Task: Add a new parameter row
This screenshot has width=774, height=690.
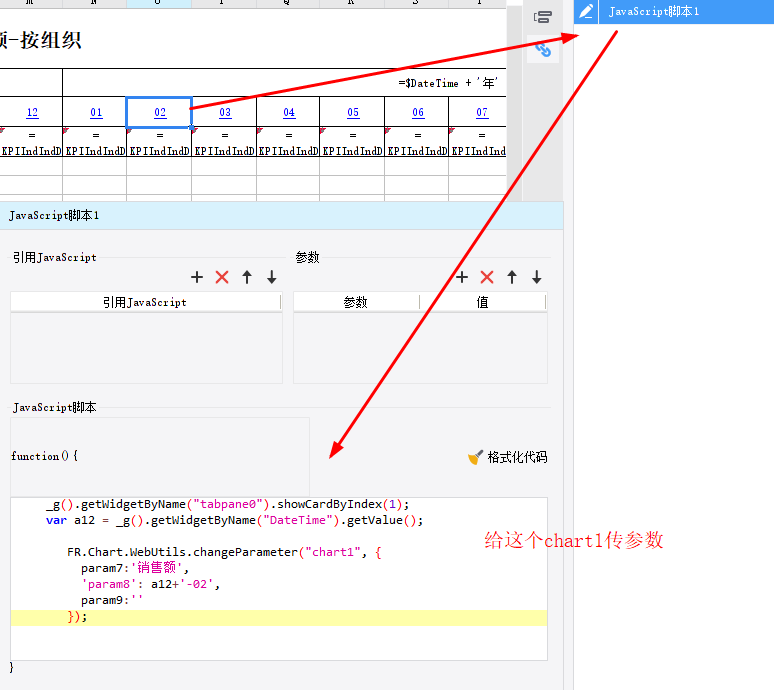Action: coord(462,277)
